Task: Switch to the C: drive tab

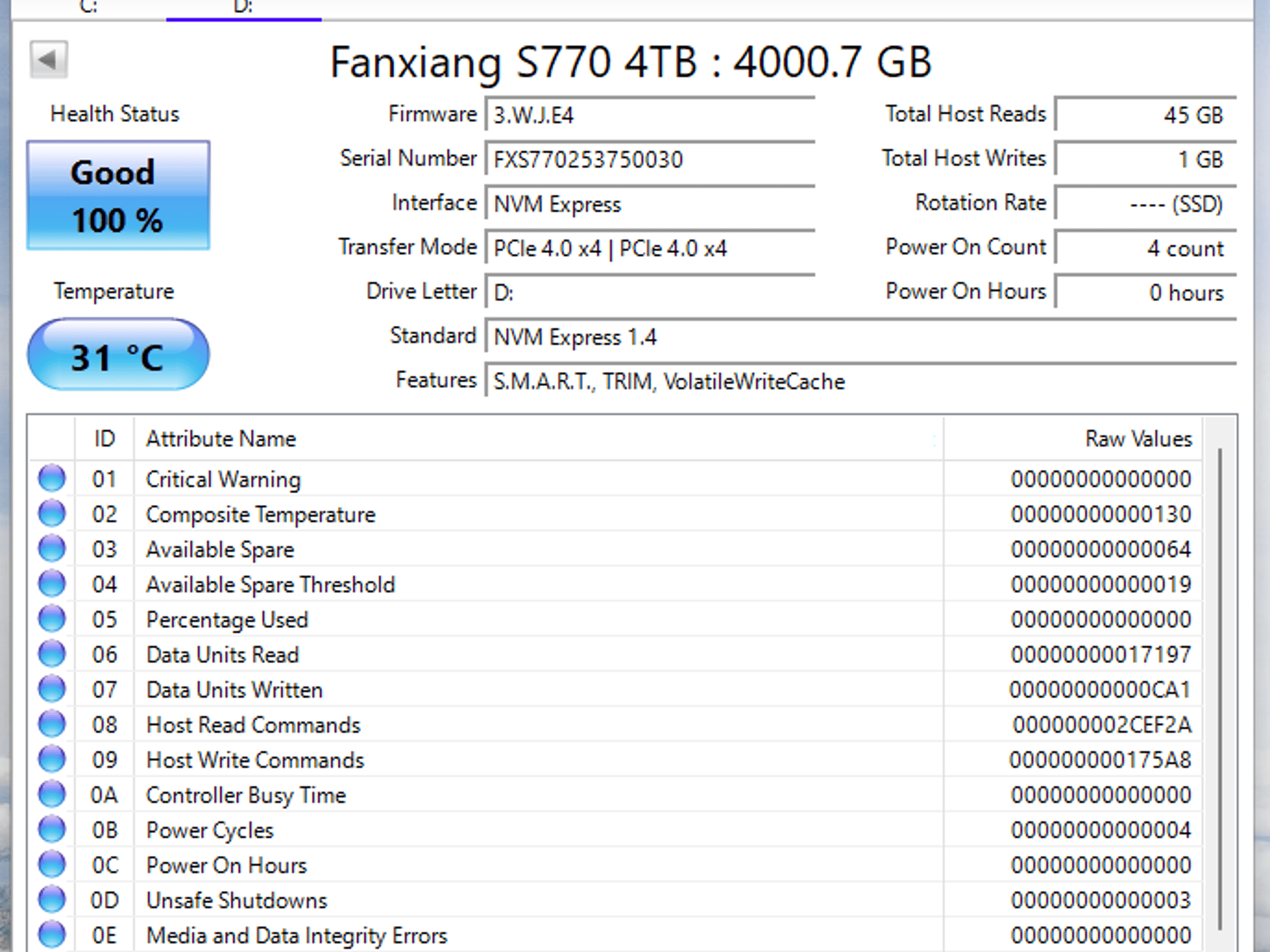Action: point(89,7)
